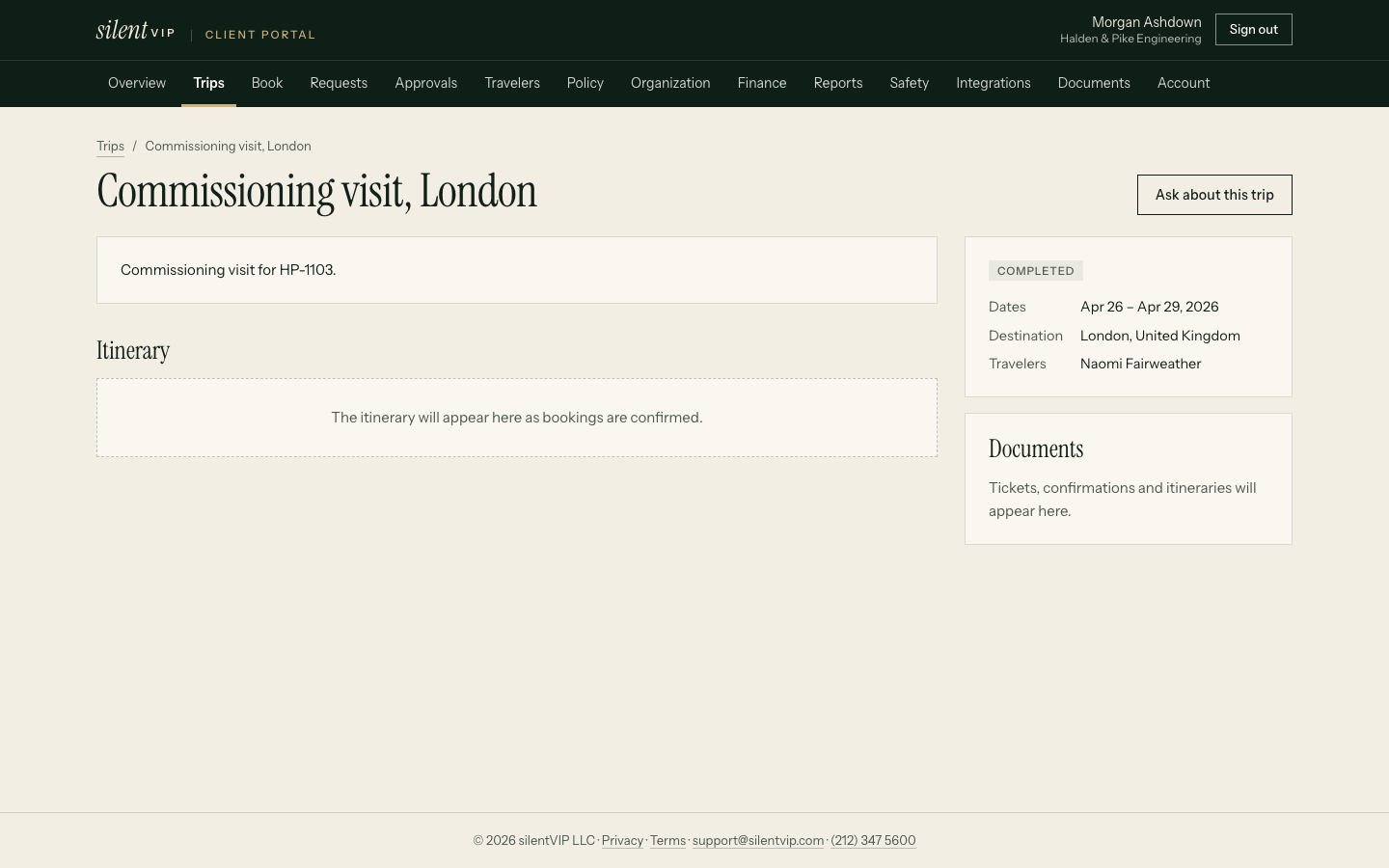Open the Travelers tab

(x=512, y=83)
